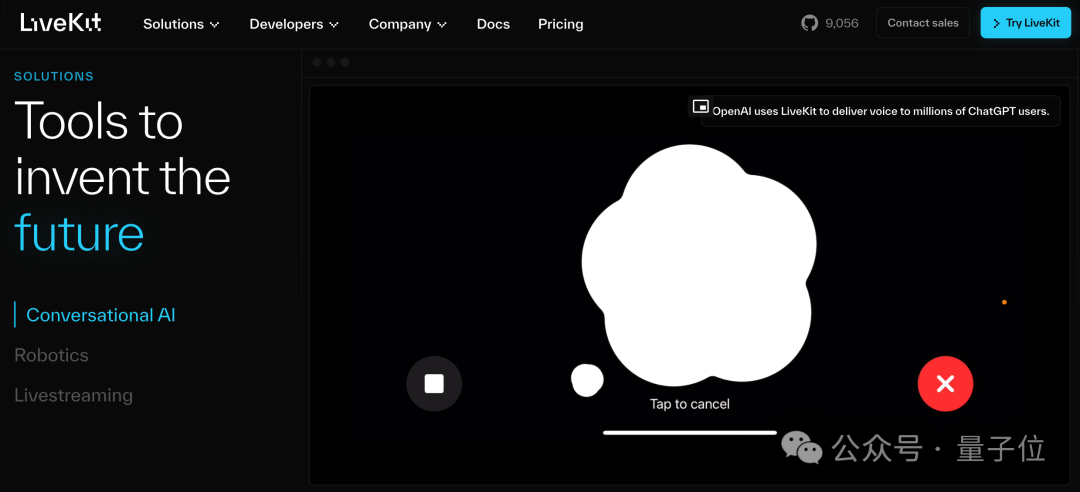Select the Livestreaming solution tab
This screenshot has width=1080, height=492.
pyautogui.click(x=74, y=396)
